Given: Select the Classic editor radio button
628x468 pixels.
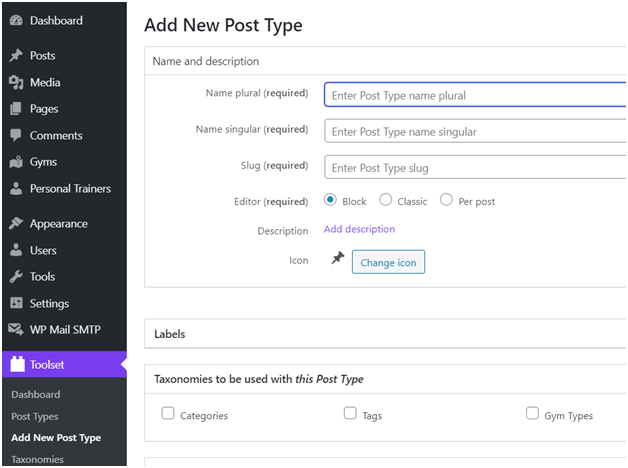Looking at the screenshot, I should tap(386, 199).
